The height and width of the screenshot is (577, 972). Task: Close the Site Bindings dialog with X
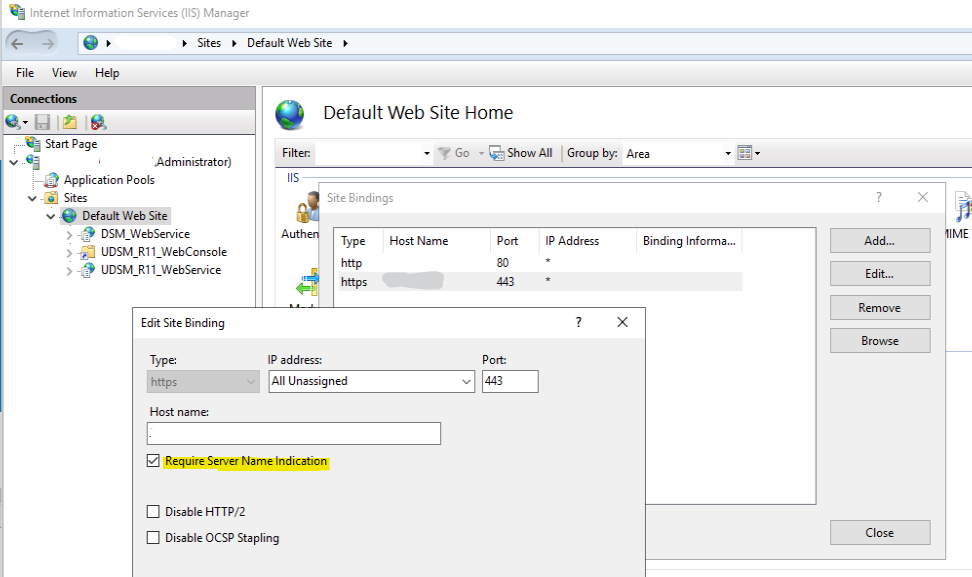pos(922,197)
